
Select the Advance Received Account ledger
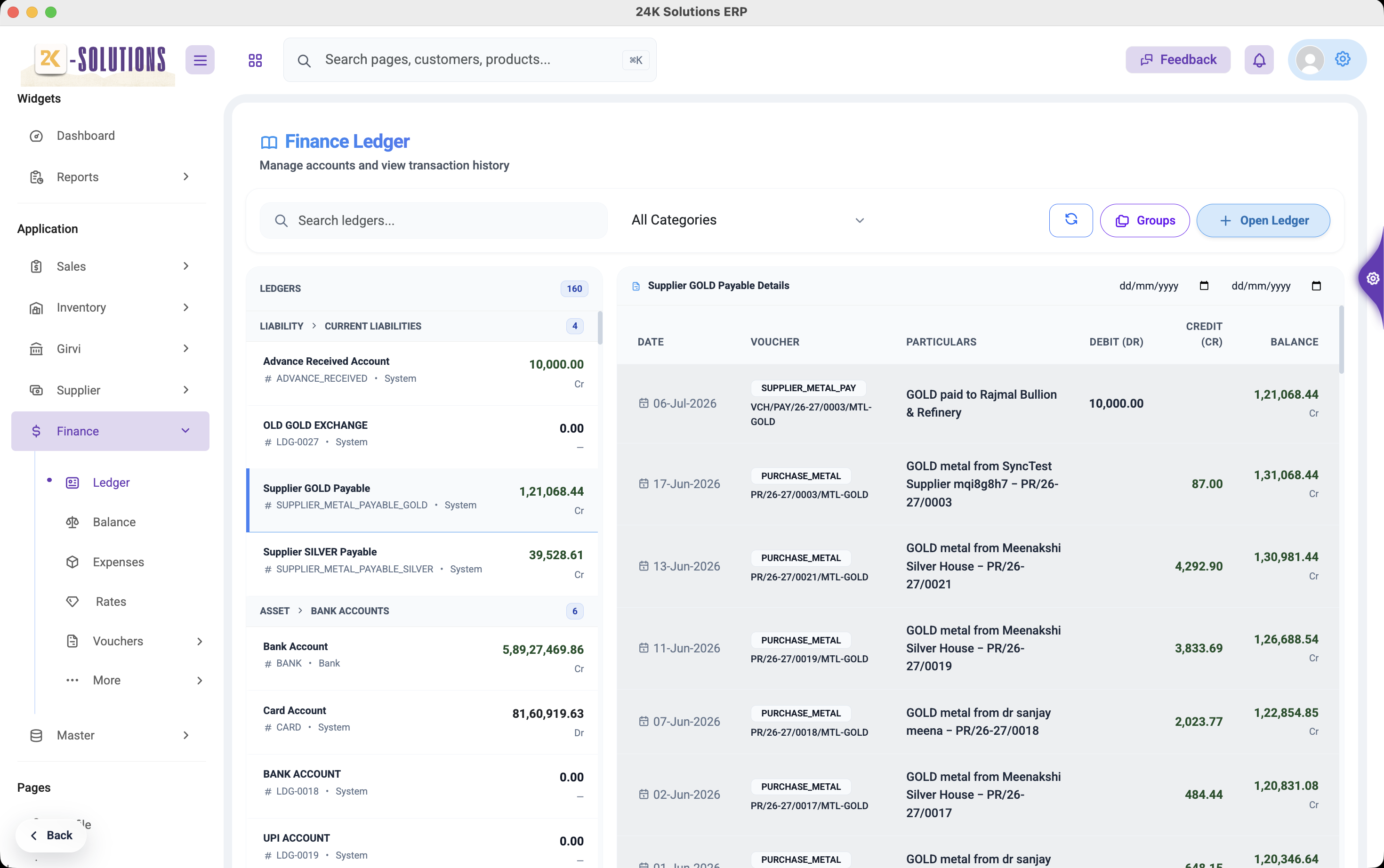coord(422,374)
